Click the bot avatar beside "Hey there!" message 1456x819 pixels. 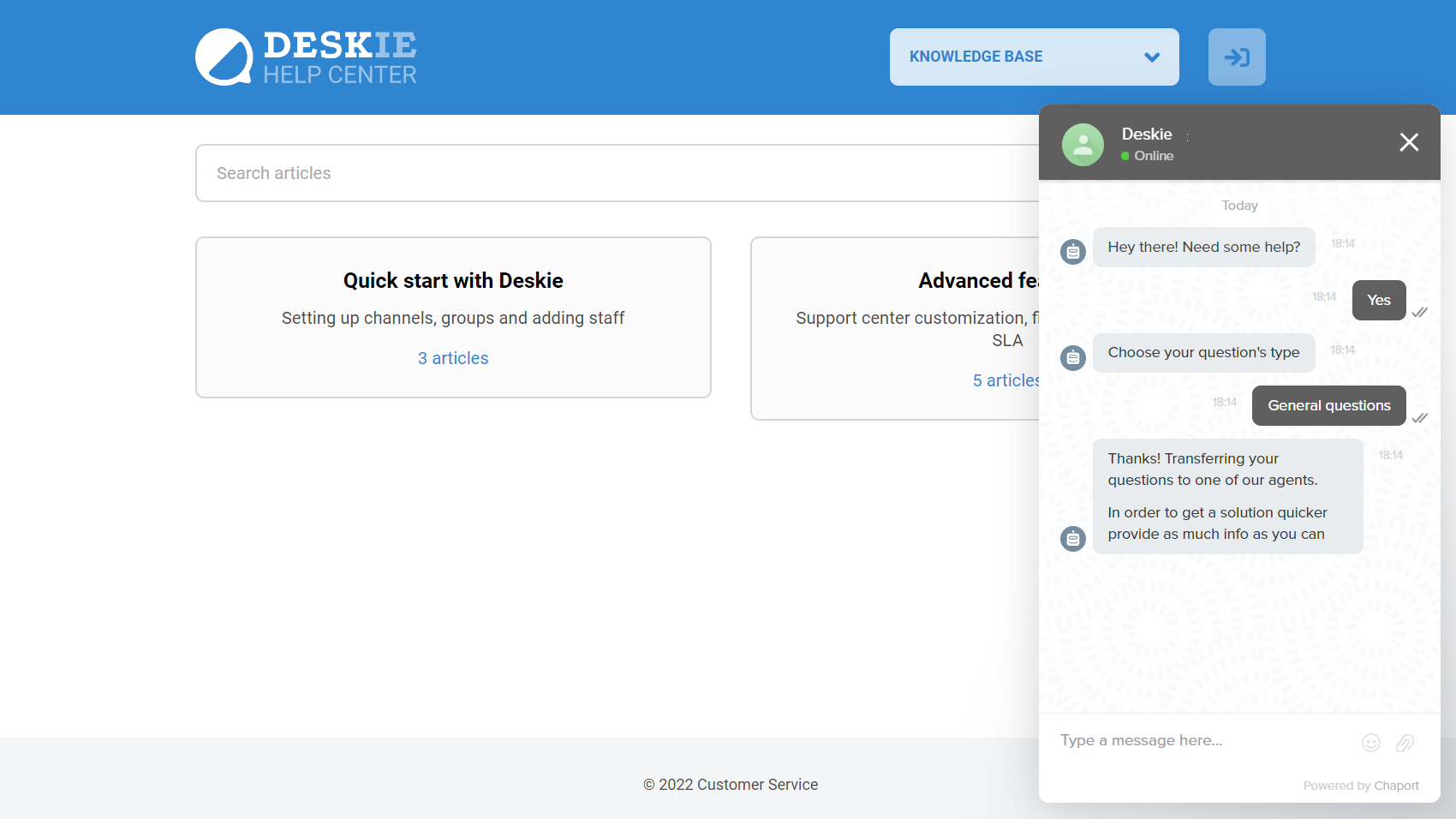click(x=1073, y=252)
